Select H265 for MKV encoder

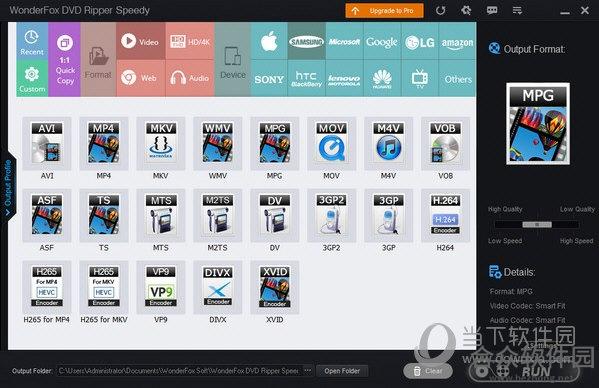[104, 287]
